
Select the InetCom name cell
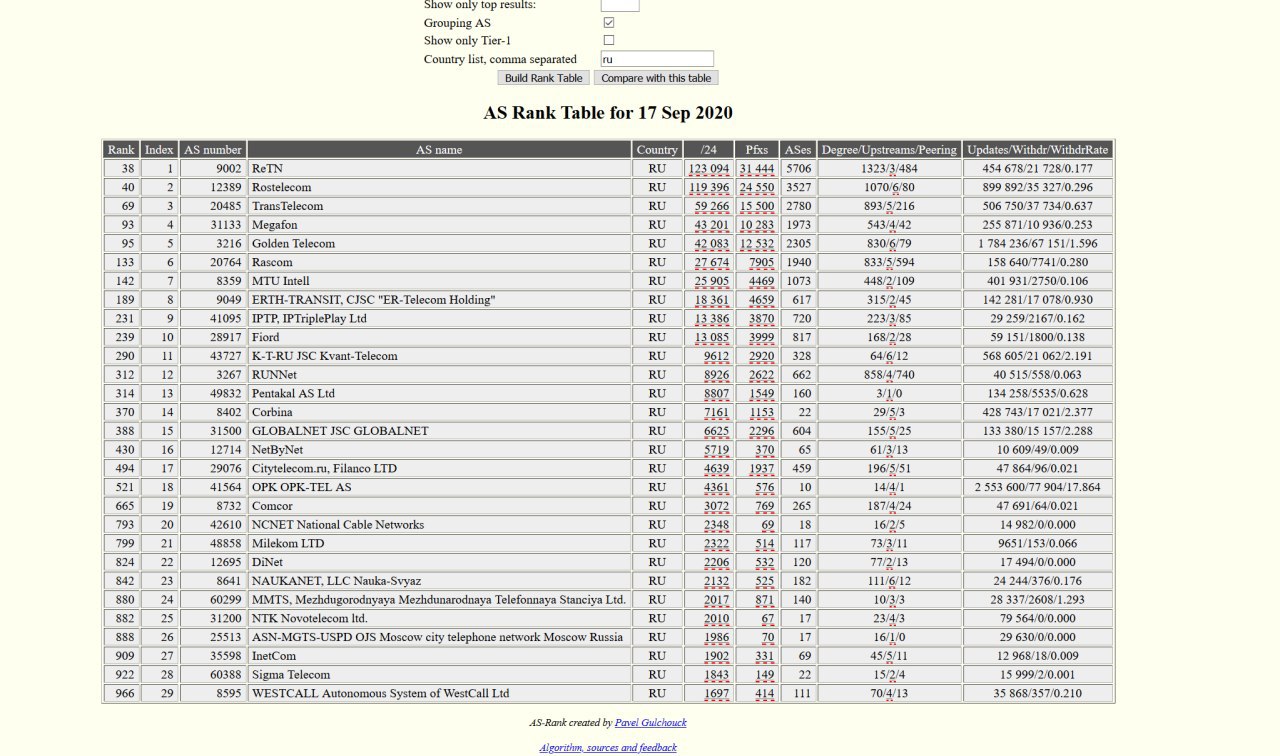click(x=440, y=656)
